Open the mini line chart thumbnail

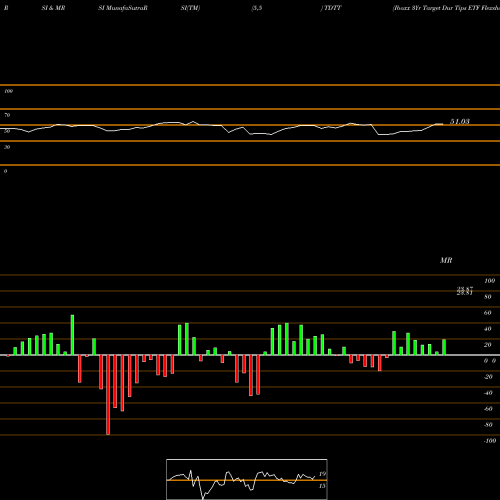247,479
